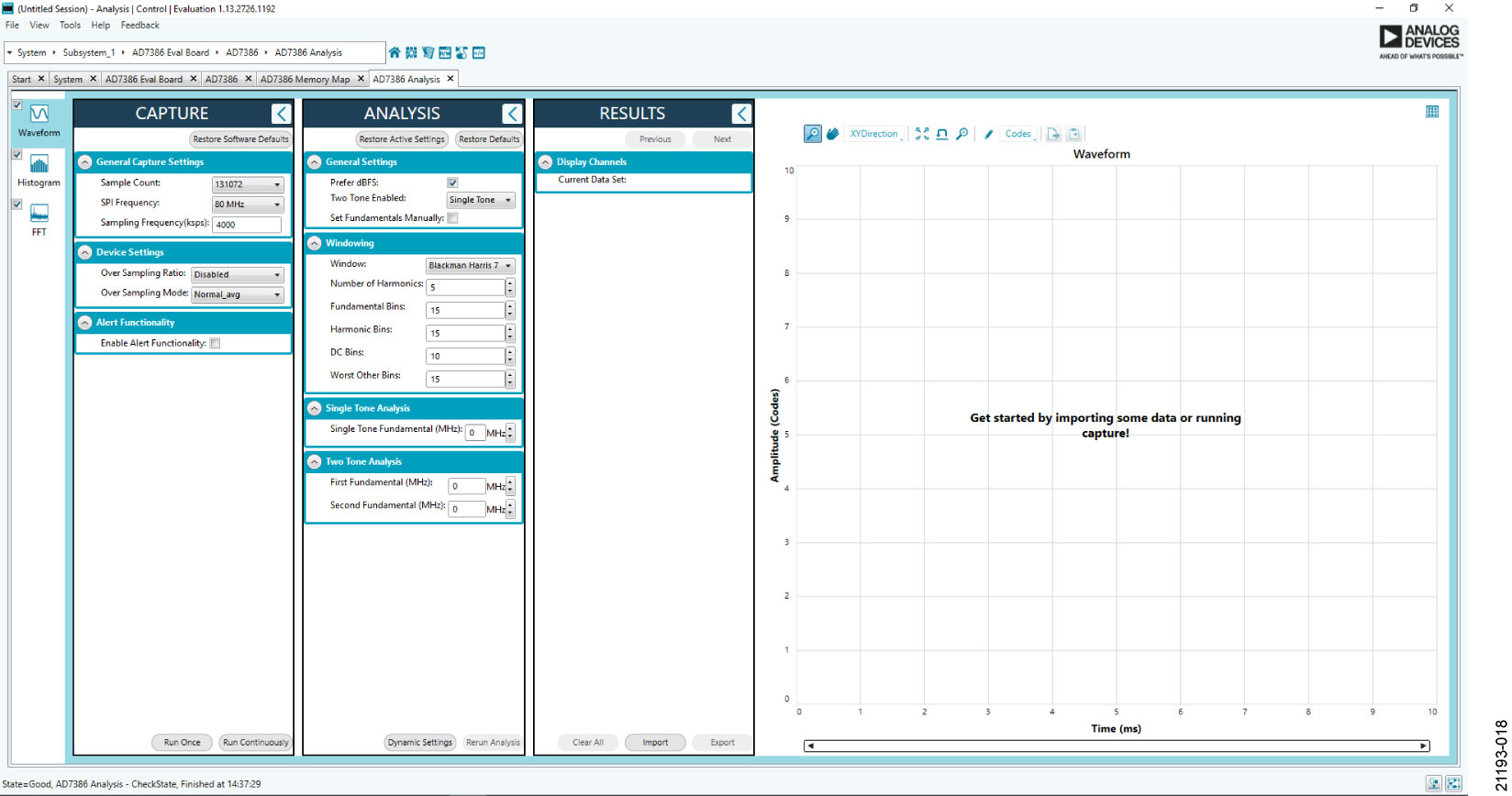
Task: Click the grid layout icon at top right
Action: point(1431,112)
